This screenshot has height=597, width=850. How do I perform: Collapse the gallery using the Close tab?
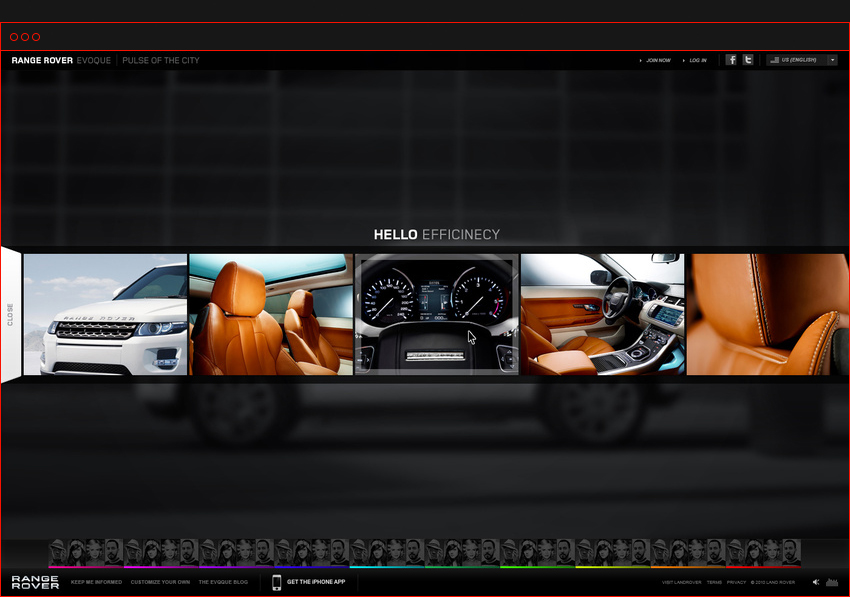(11, 315)
